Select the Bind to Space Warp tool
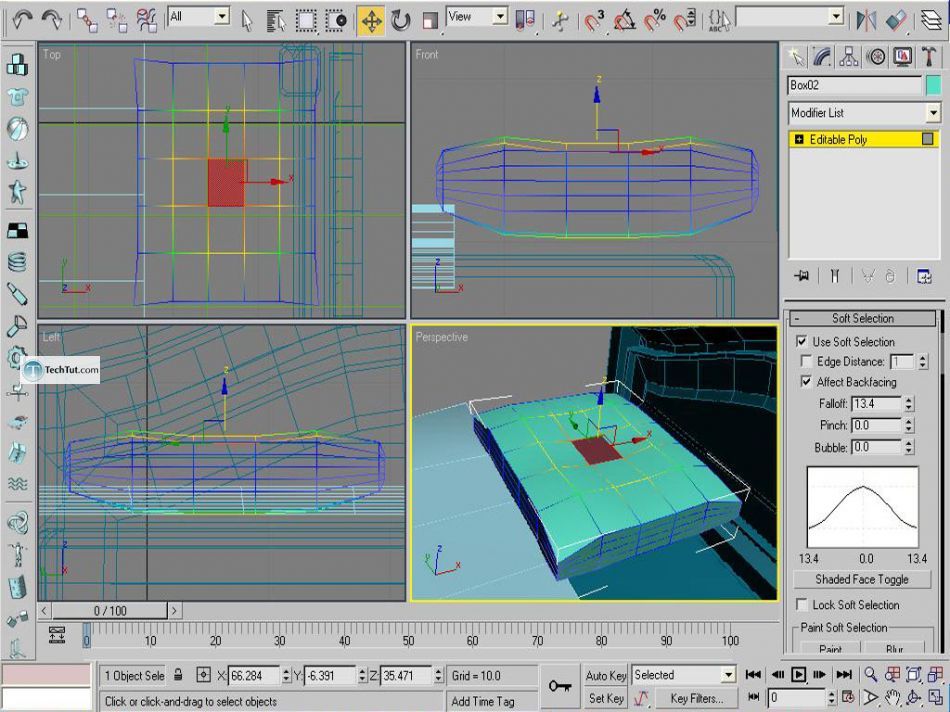 point(147,21)
